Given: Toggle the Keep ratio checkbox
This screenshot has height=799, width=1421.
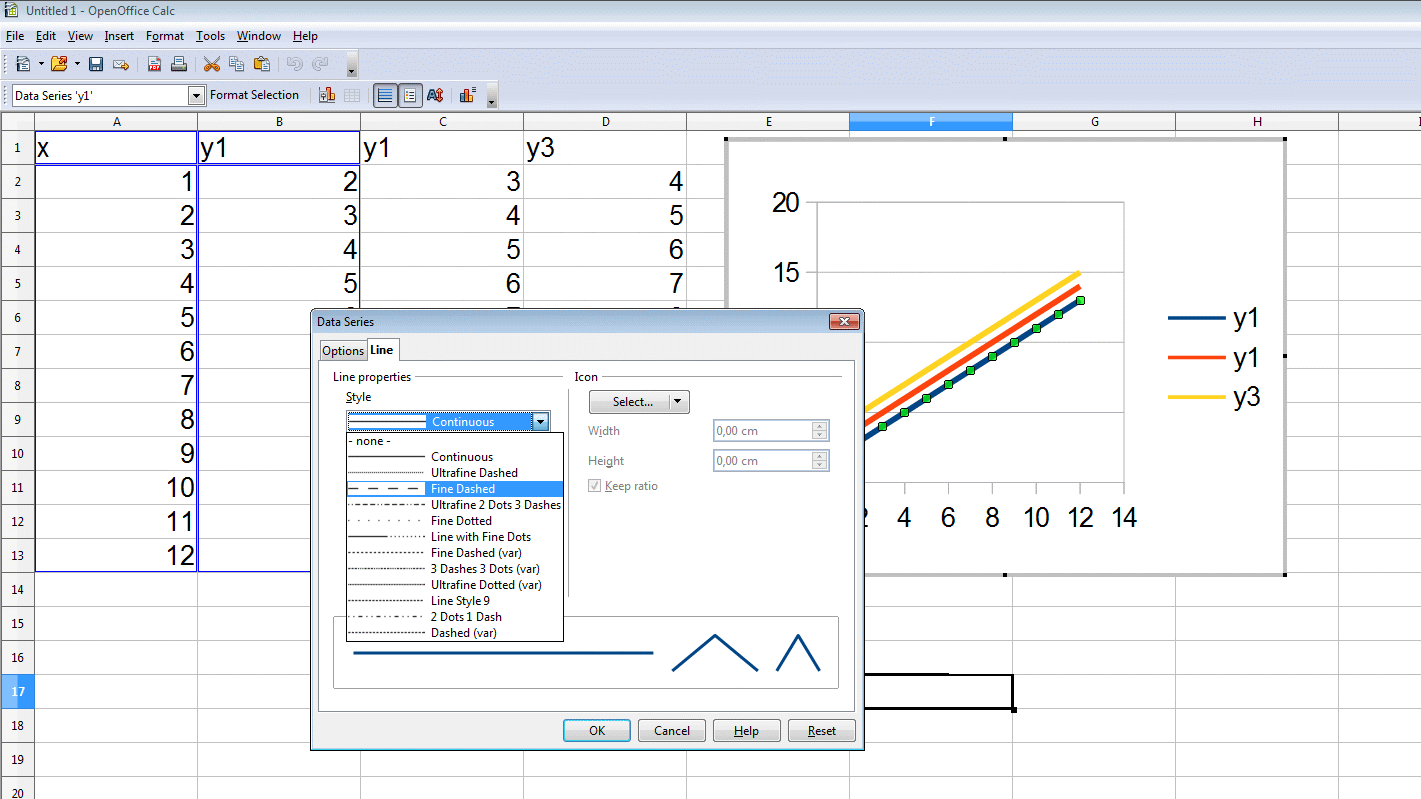Looking at the screenshot, I should point(595,486).
